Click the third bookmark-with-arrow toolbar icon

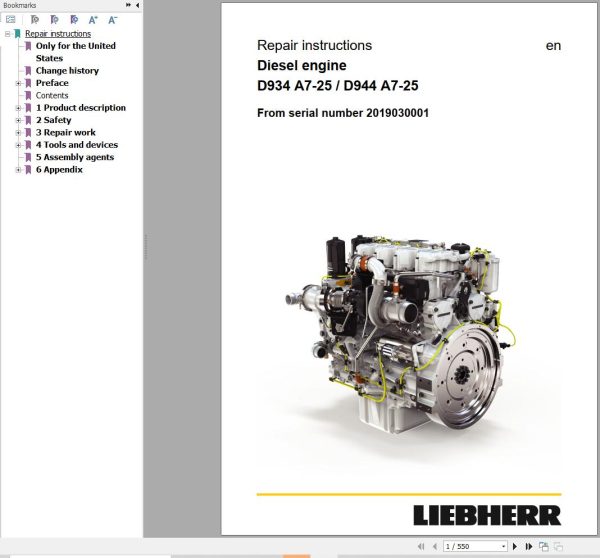74,20
